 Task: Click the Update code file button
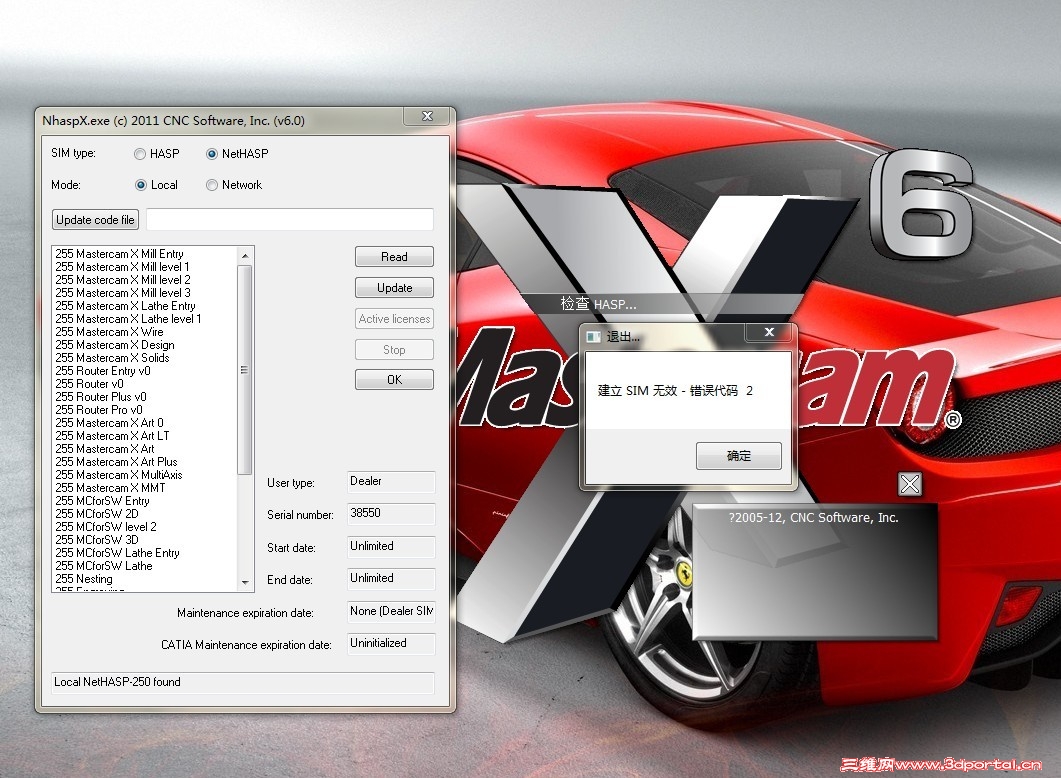click(x=95, y=220)
